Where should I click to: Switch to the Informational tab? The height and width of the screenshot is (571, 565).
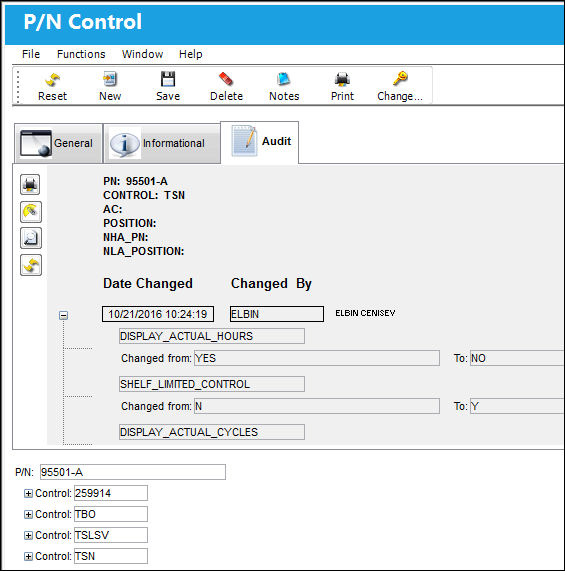coord(162,143)
